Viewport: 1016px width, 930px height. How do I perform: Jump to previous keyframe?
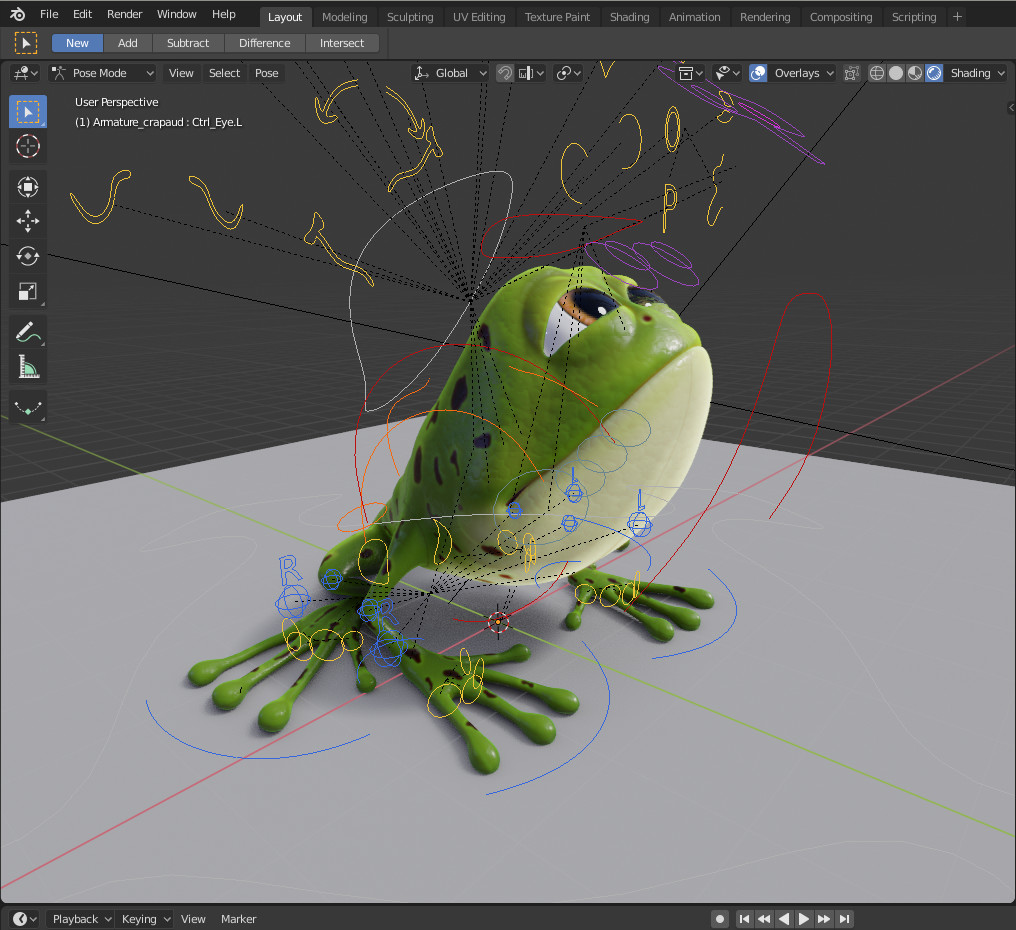[x=765, y=919]
